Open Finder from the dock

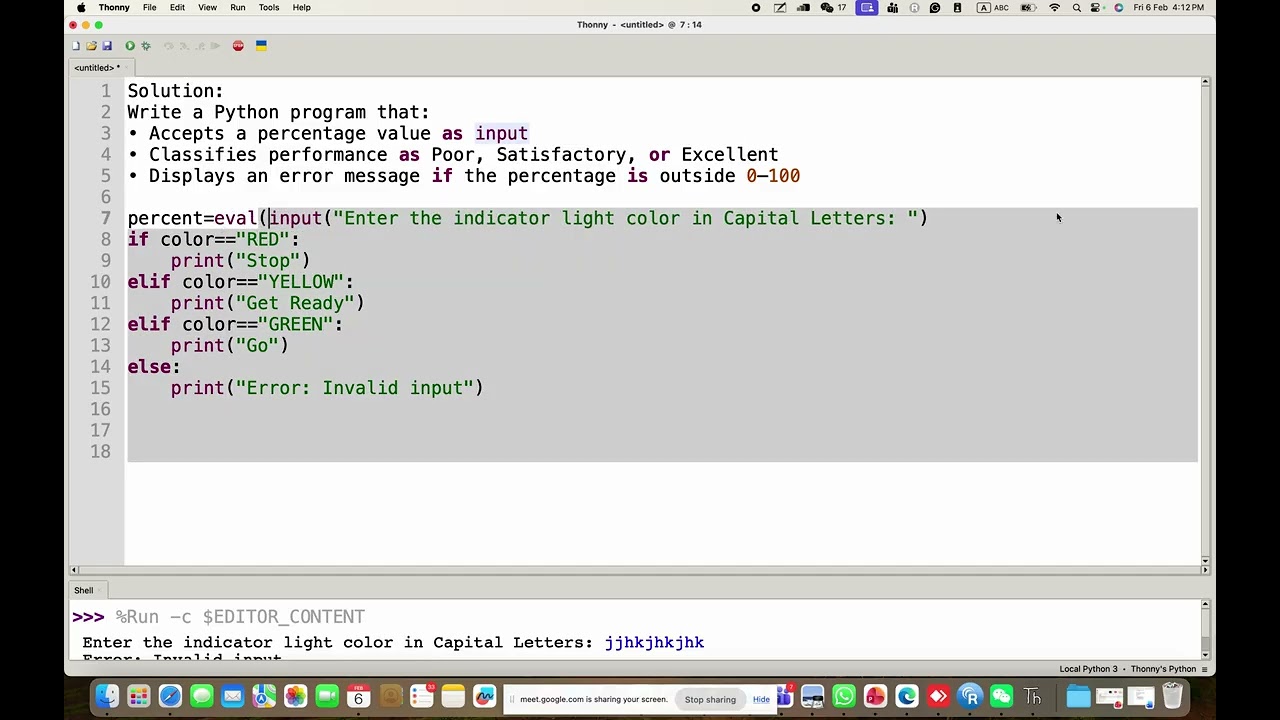point(107,696)
